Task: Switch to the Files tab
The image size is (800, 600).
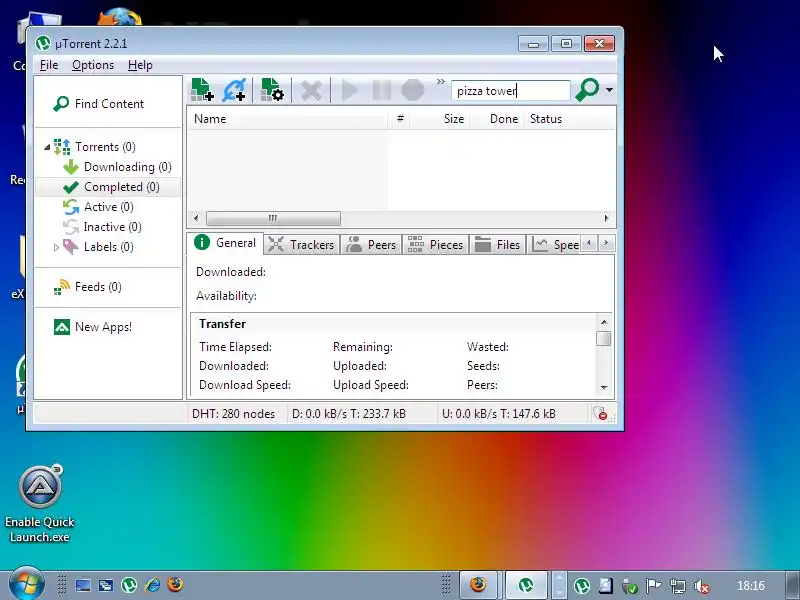Action: coord(497,245)
